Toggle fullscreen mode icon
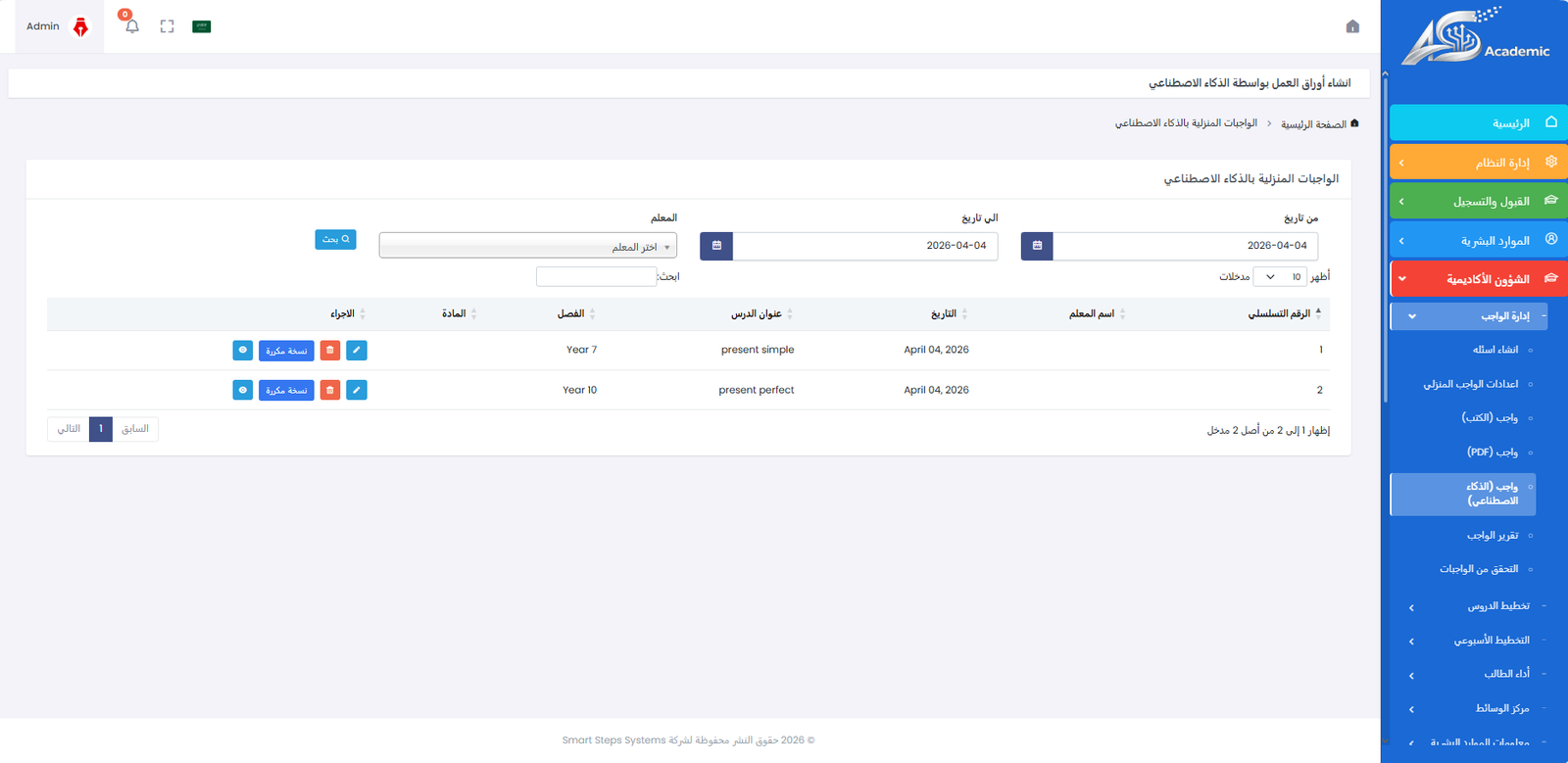This screenshot has width=1568, height=763. [x=167, y=26]
